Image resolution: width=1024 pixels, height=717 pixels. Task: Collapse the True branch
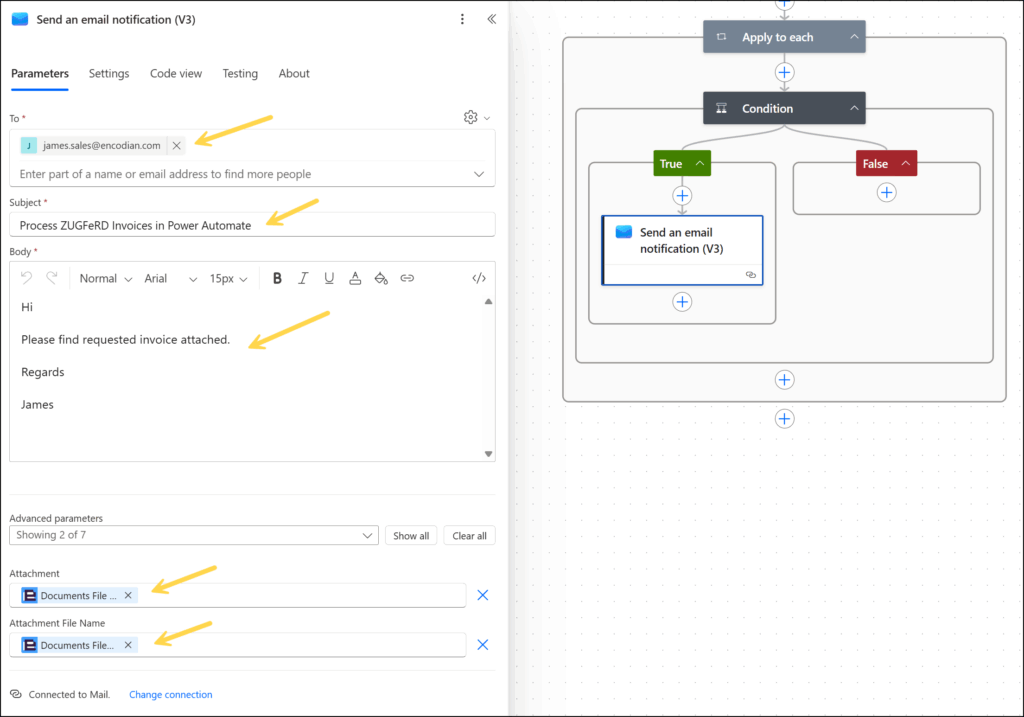[699, 163]
